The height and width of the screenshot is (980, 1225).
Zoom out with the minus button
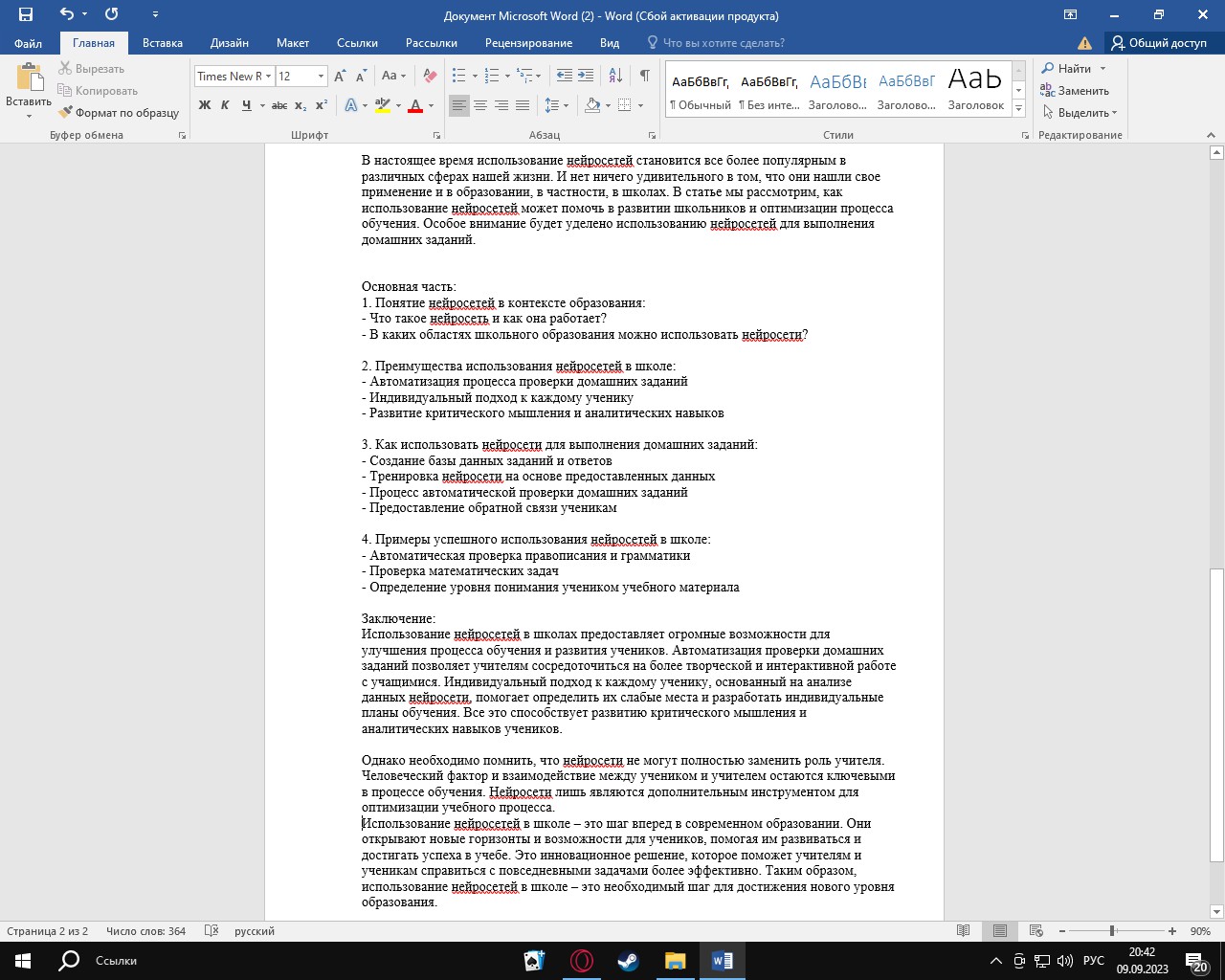tap(1062, 931)
